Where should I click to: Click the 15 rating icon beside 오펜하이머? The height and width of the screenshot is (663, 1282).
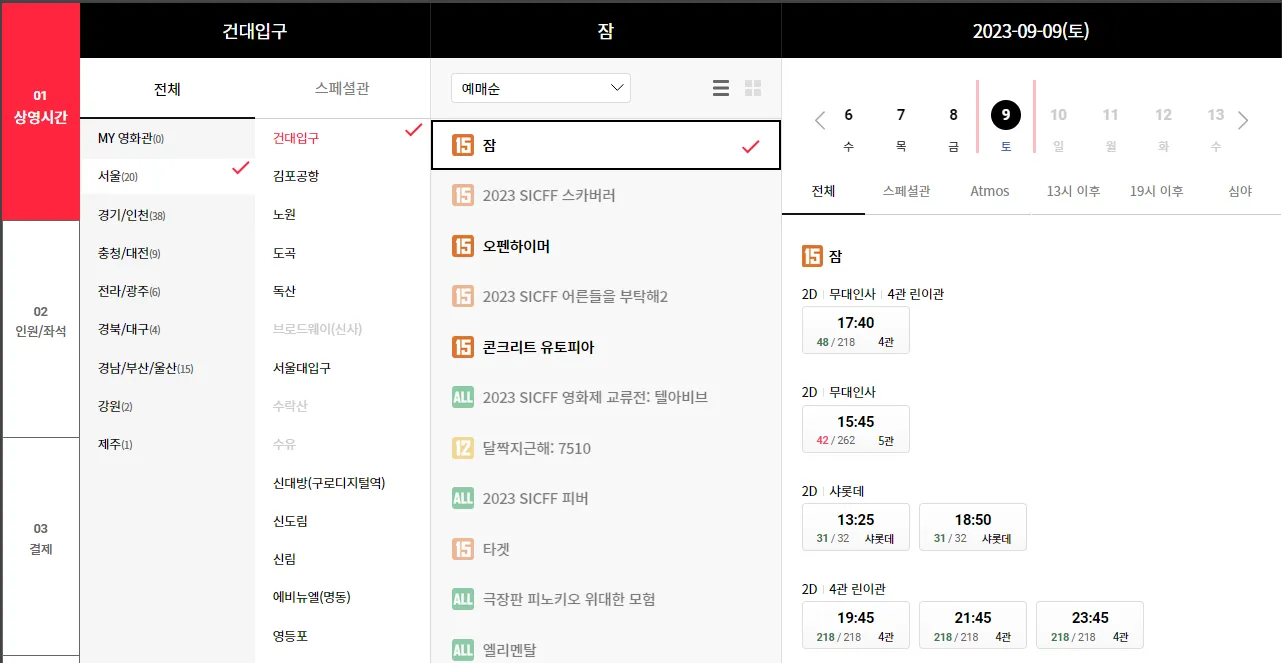(464, 246)
